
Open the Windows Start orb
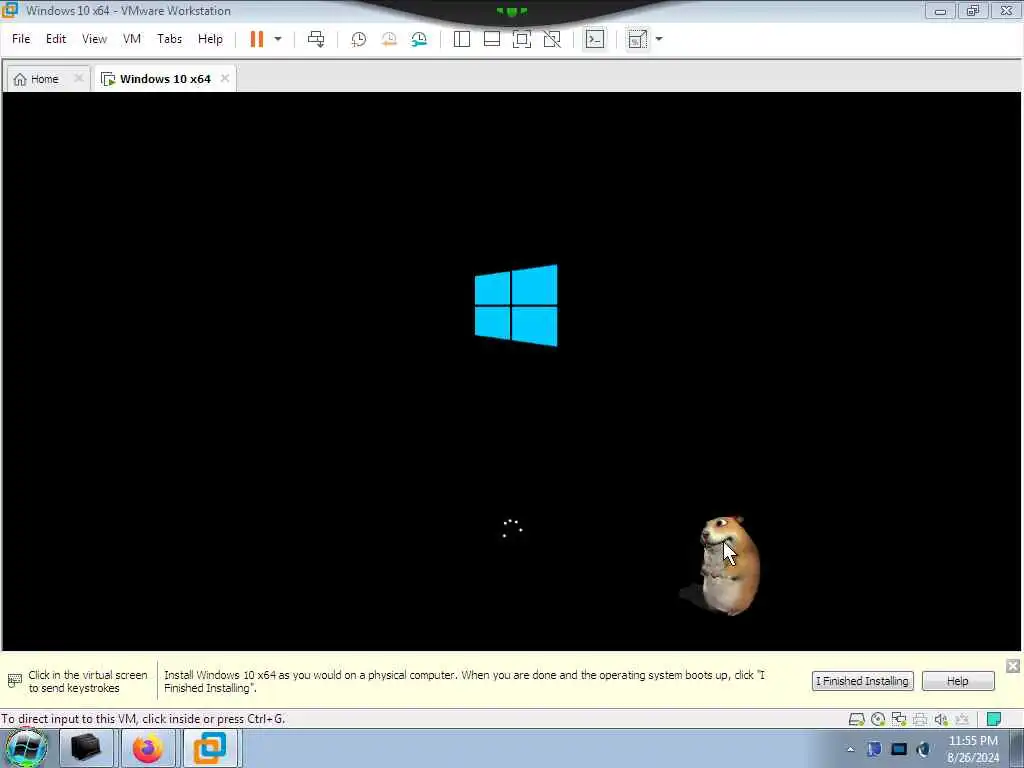point(26,748)
